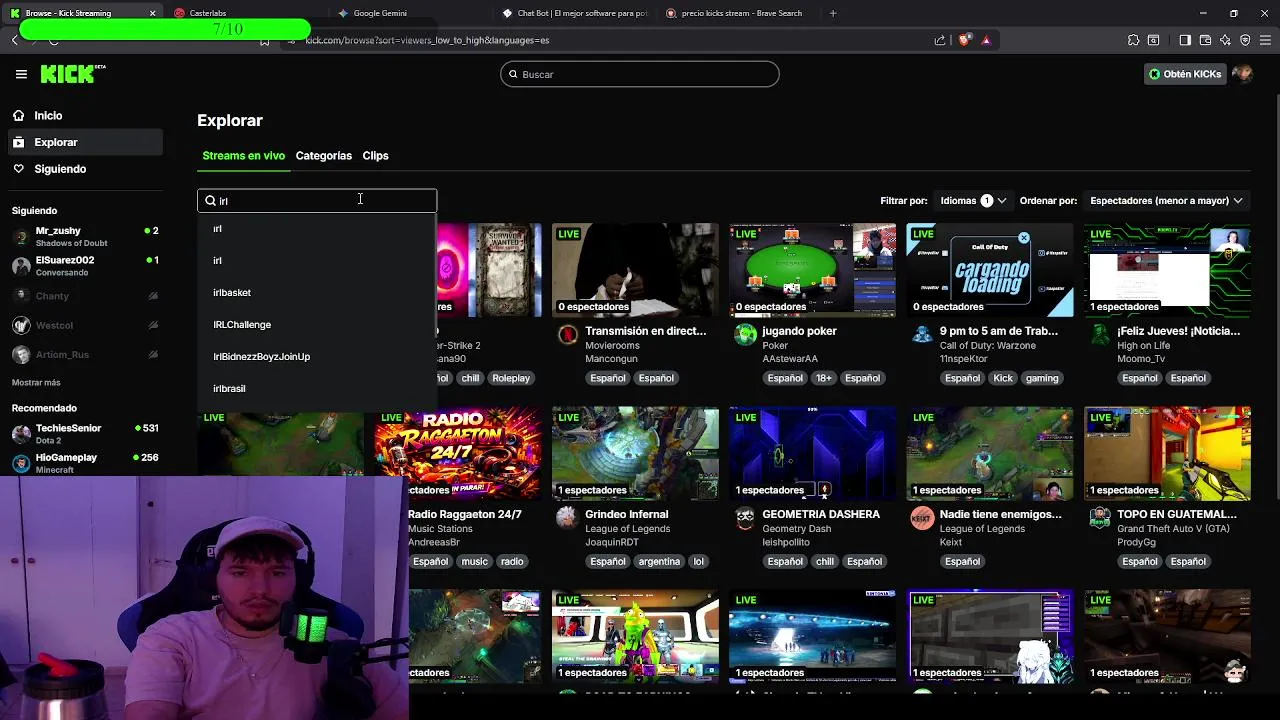Click Mancongun's channel avatar
This screenshot has width=1280, height=720.
(567, 334)
